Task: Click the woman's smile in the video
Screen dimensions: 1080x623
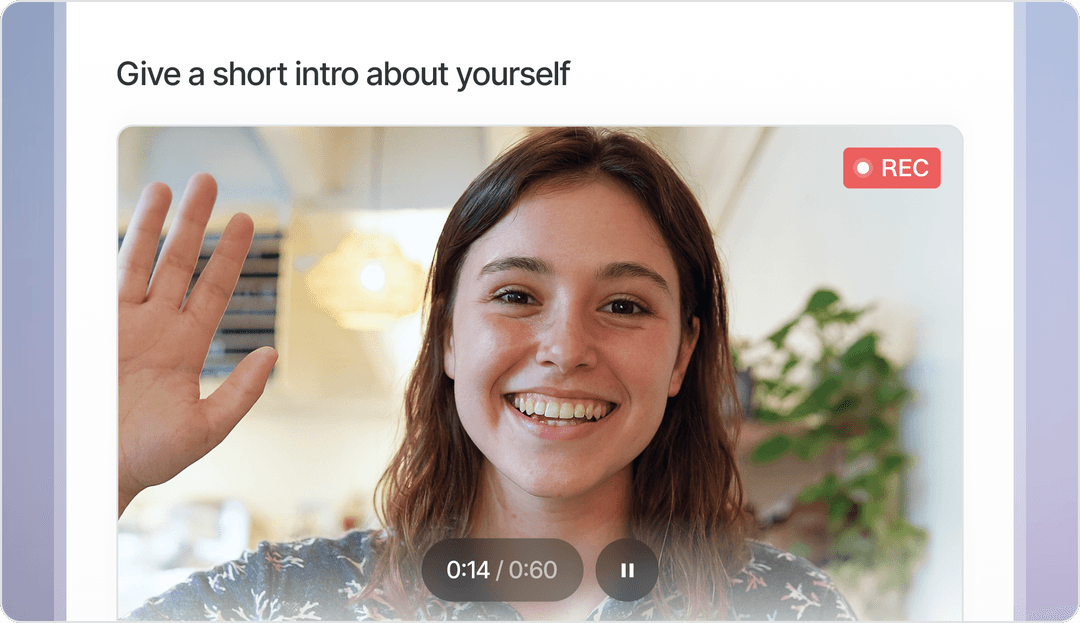Action: pos(559,411)
